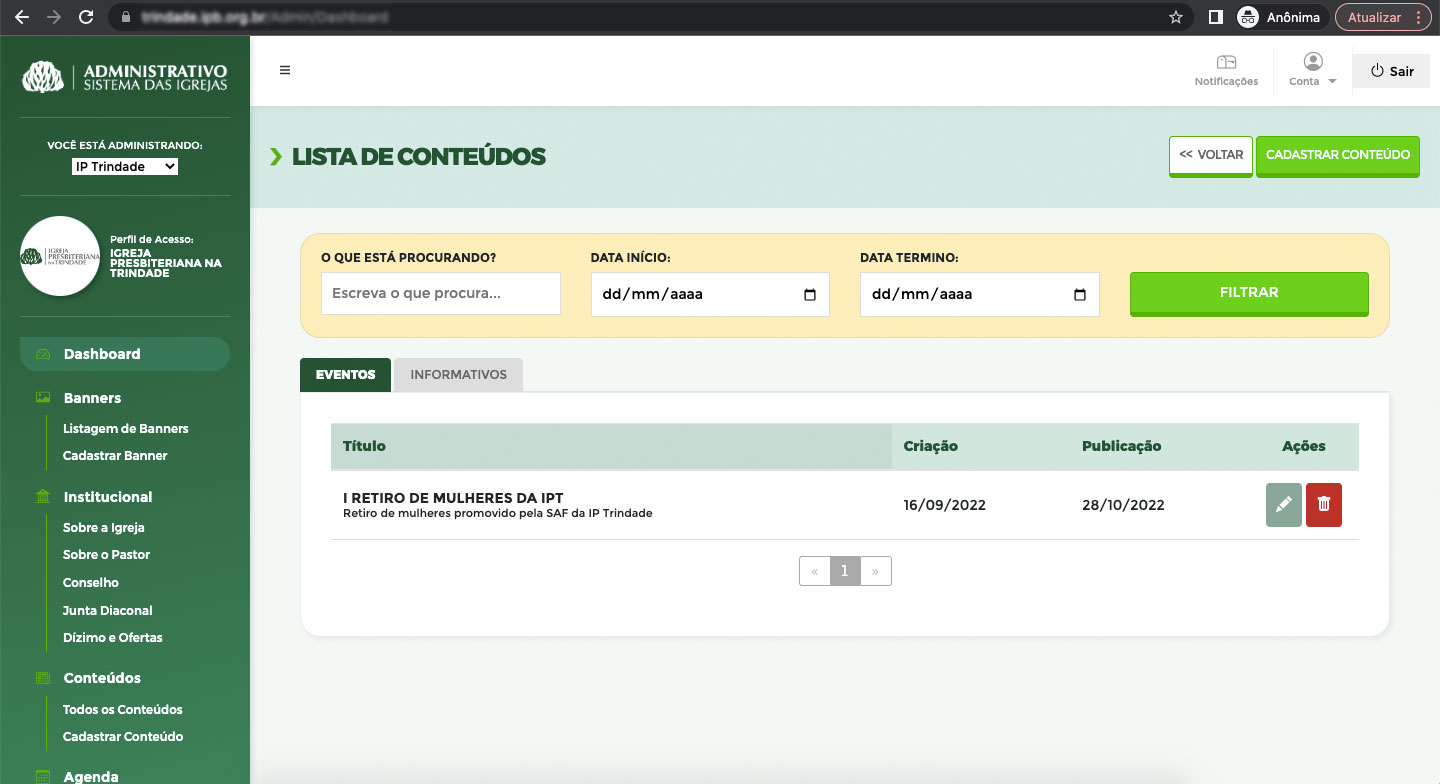Log out with the Sair button

1391,71
